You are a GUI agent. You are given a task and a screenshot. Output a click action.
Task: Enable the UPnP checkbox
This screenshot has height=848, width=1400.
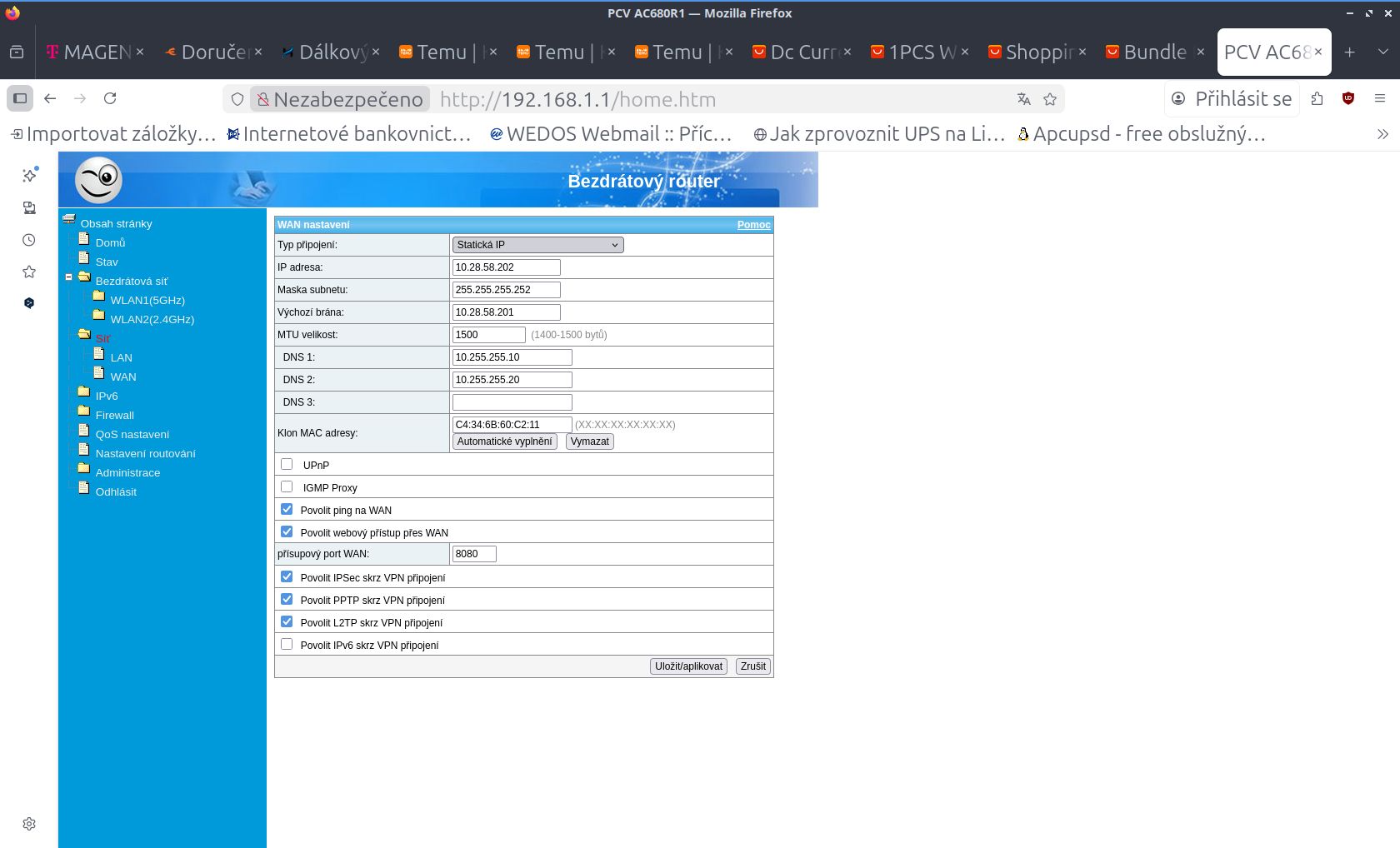[x=287, y=464]
